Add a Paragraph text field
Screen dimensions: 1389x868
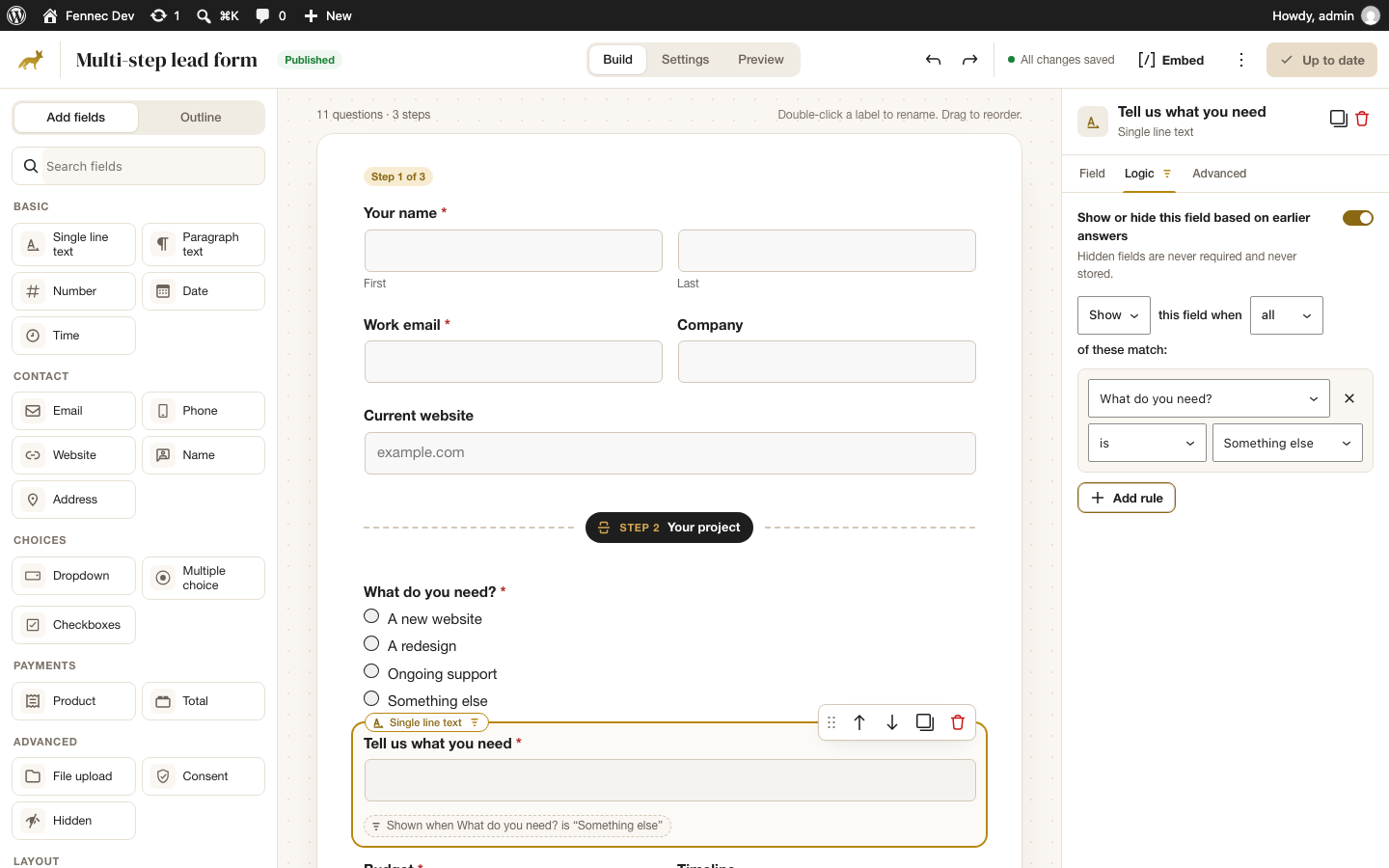click(x=204, y=244)
